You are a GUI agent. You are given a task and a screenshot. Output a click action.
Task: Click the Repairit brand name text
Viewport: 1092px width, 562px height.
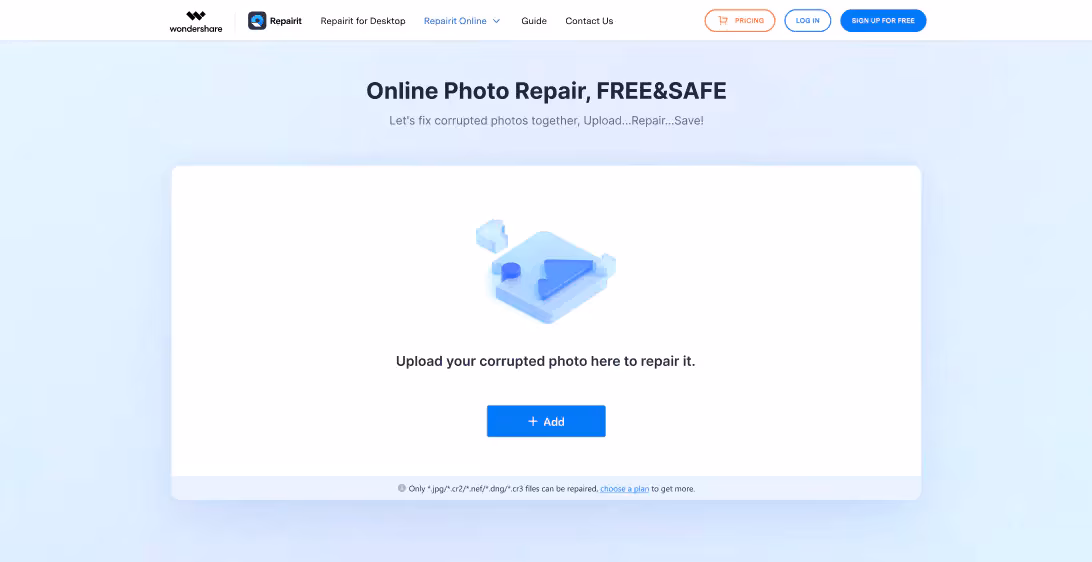coord(286,21)
